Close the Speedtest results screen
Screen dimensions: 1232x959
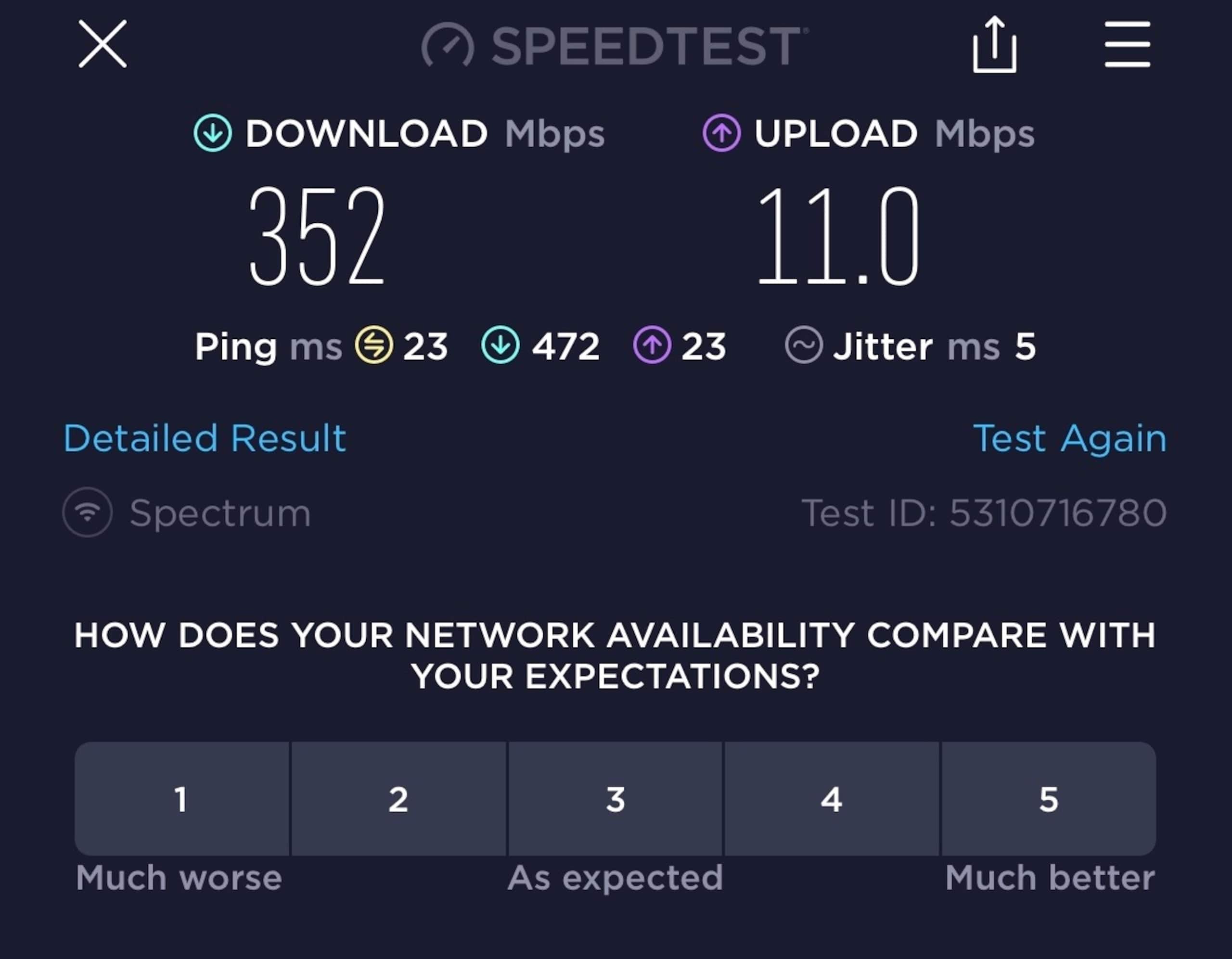tap(102, 44)
